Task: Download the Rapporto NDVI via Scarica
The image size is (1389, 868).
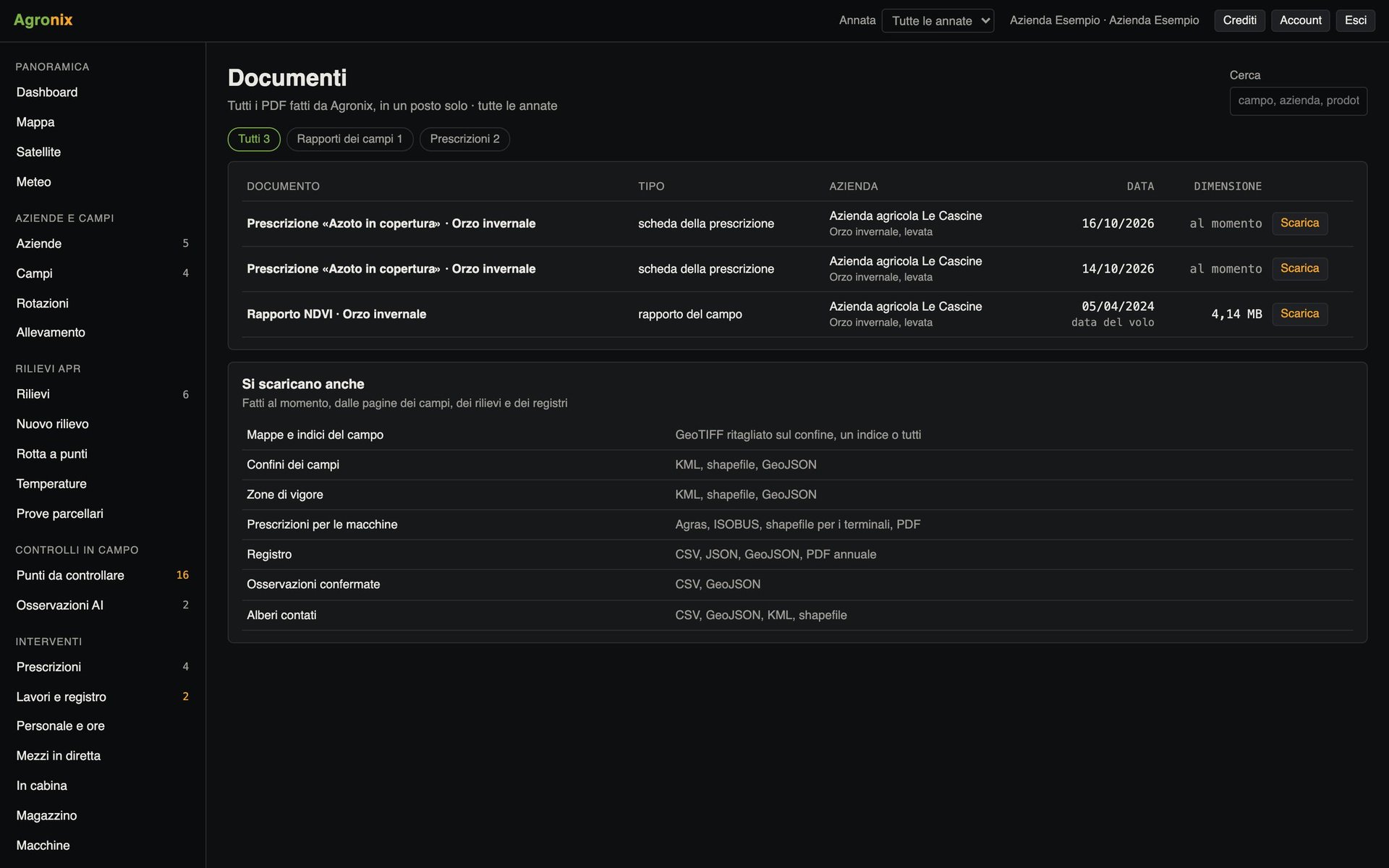Action: (1299, 314)
